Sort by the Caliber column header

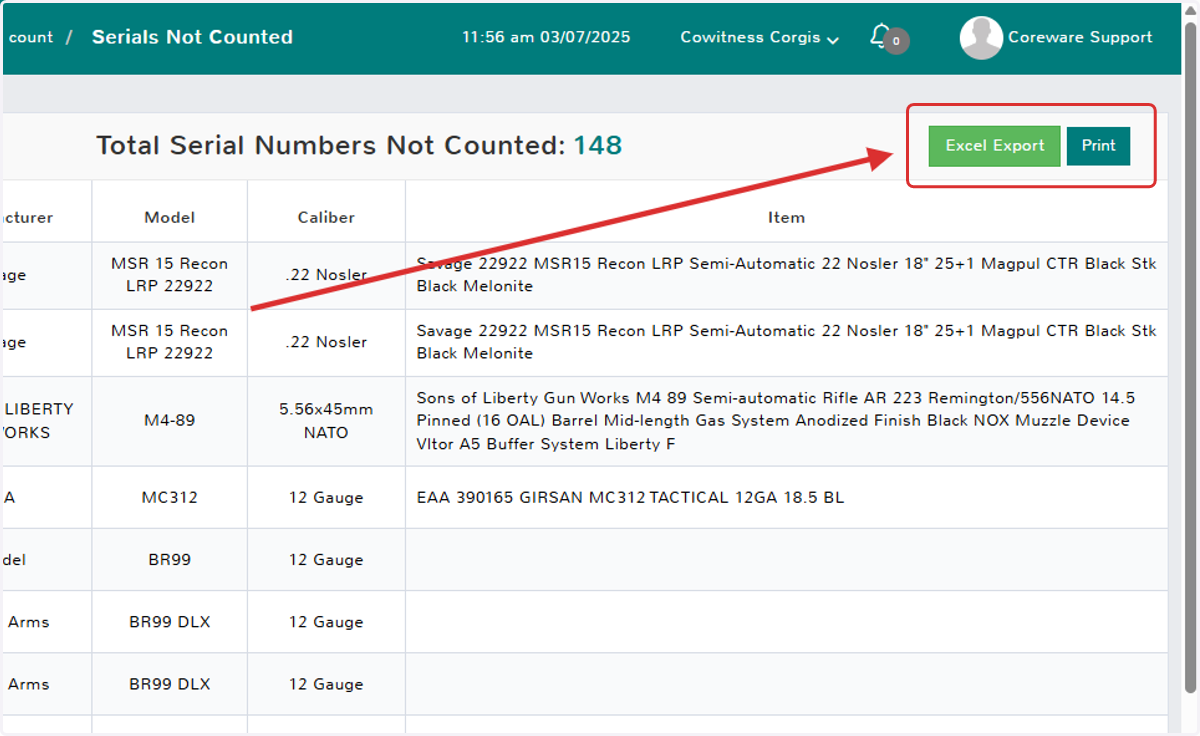pos(326,217)
